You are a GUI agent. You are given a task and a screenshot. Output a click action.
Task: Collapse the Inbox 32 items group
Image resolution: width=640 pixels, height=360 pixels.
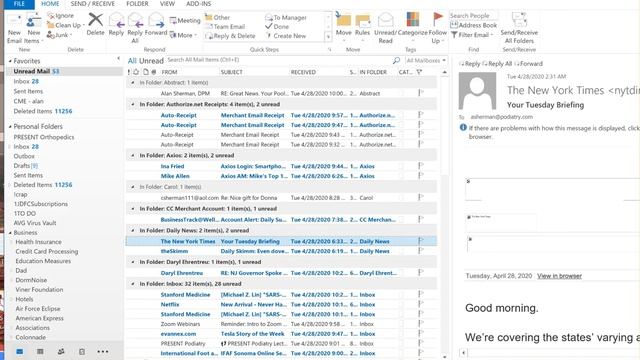tap(133, 284)
